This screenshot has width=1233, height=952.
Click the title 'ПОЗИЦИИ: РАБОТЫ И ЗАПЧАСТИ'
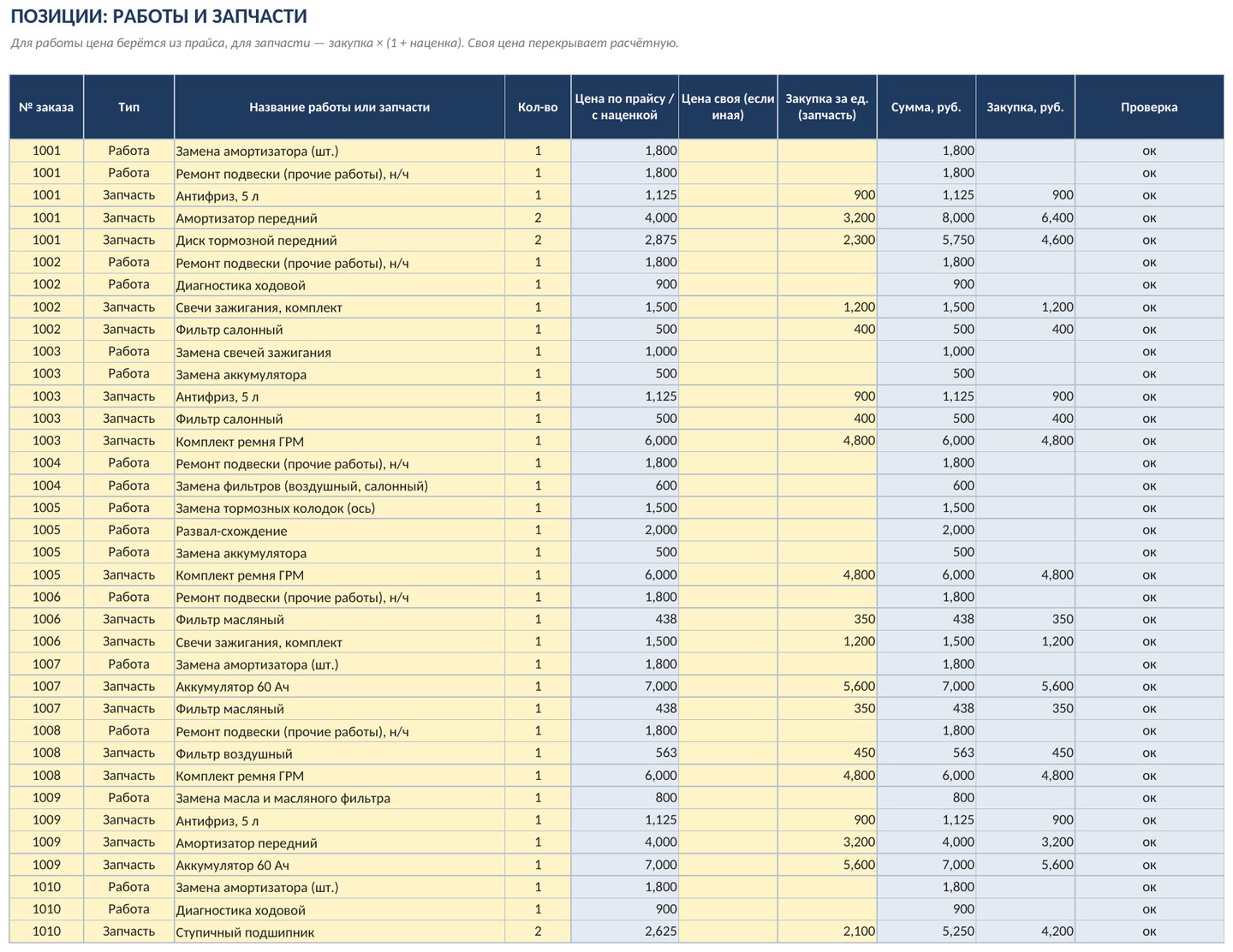click(158, 16)
